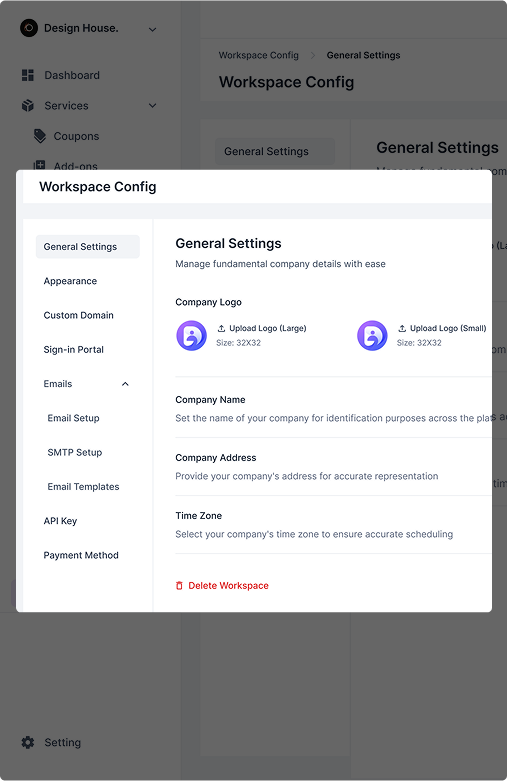Click upload icon for Logo (Small)

click(402, 328)
